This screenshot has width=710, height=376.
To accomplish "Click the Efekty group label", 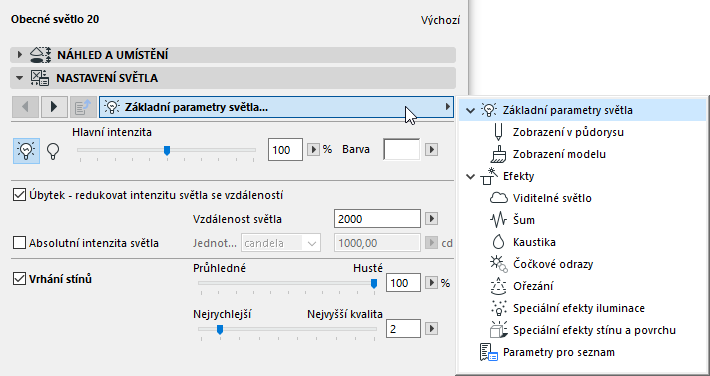I will coord(518,176).
